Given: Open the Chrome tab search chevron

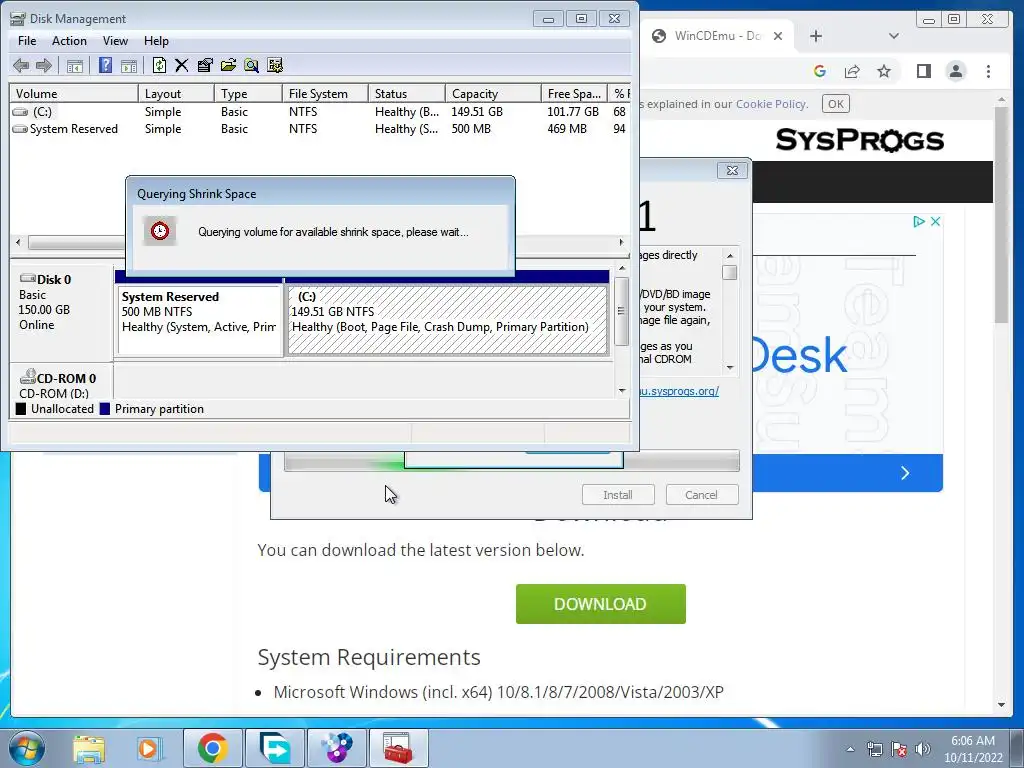Looking at the screenshot, I should [x=893, y=36].
